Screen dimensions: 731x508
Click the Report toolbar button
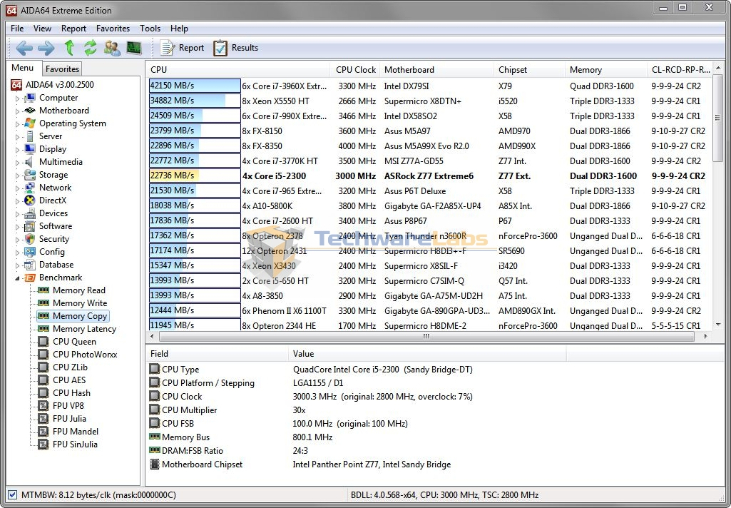tap(182, 48)
